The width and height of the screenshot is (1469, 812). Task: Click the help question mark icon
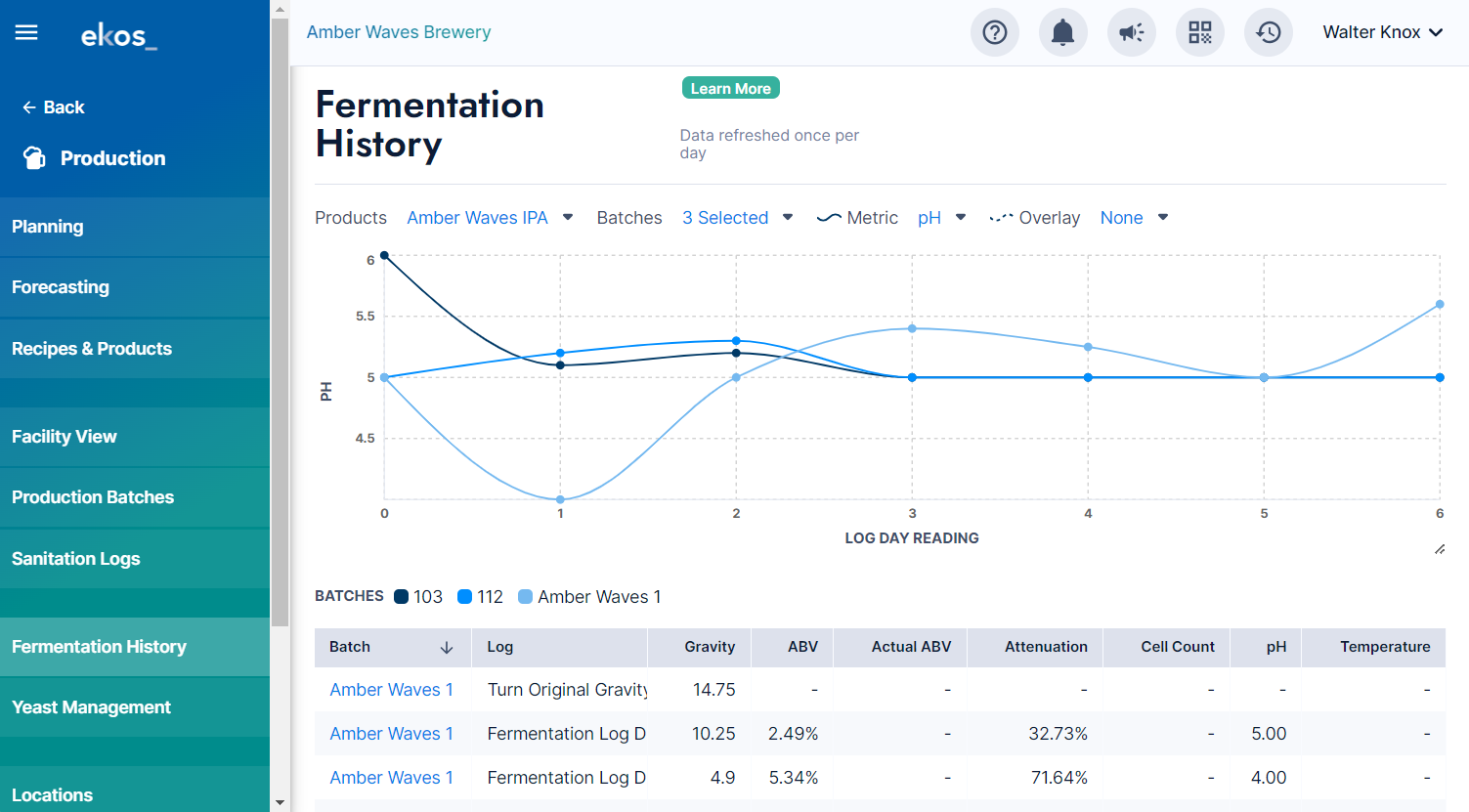(995, 32)
